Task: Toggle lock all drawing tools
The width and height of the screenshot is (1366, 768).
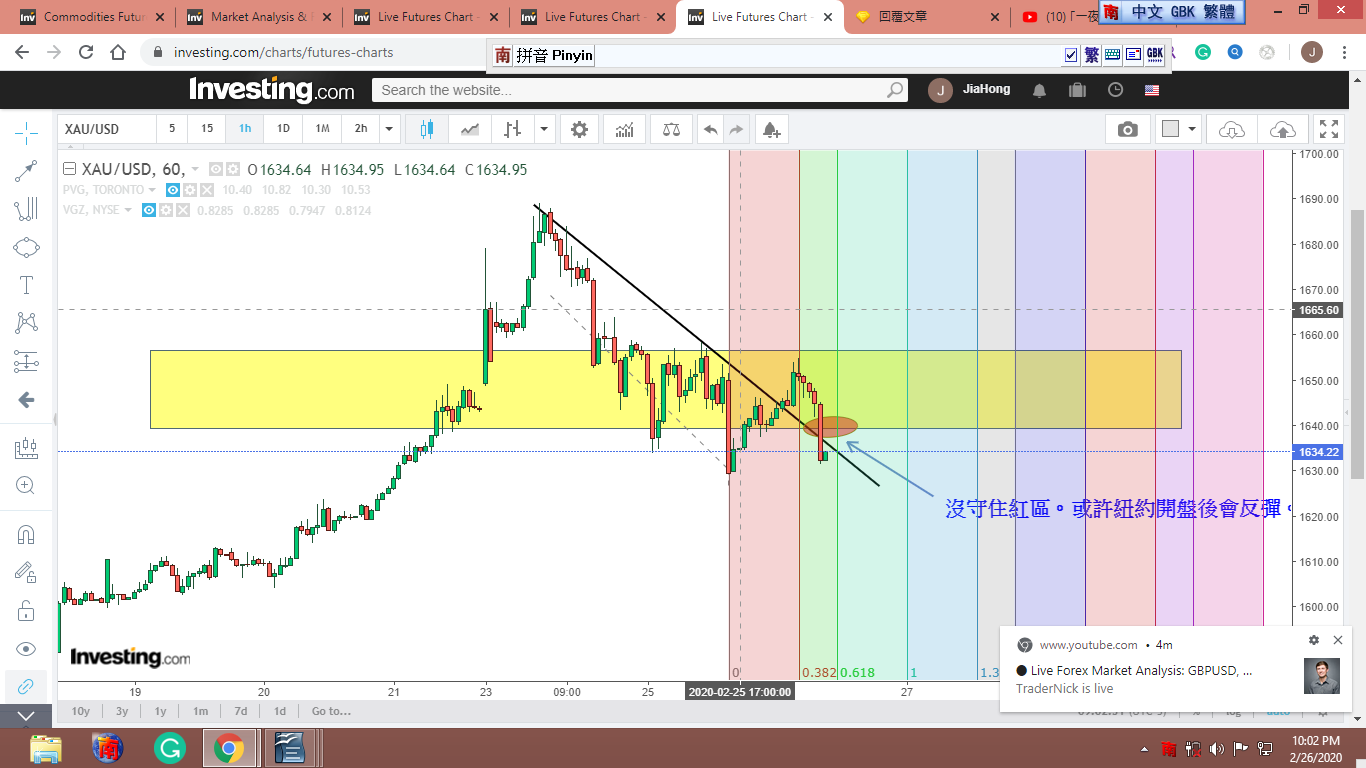Action: [x=26, y=610]
